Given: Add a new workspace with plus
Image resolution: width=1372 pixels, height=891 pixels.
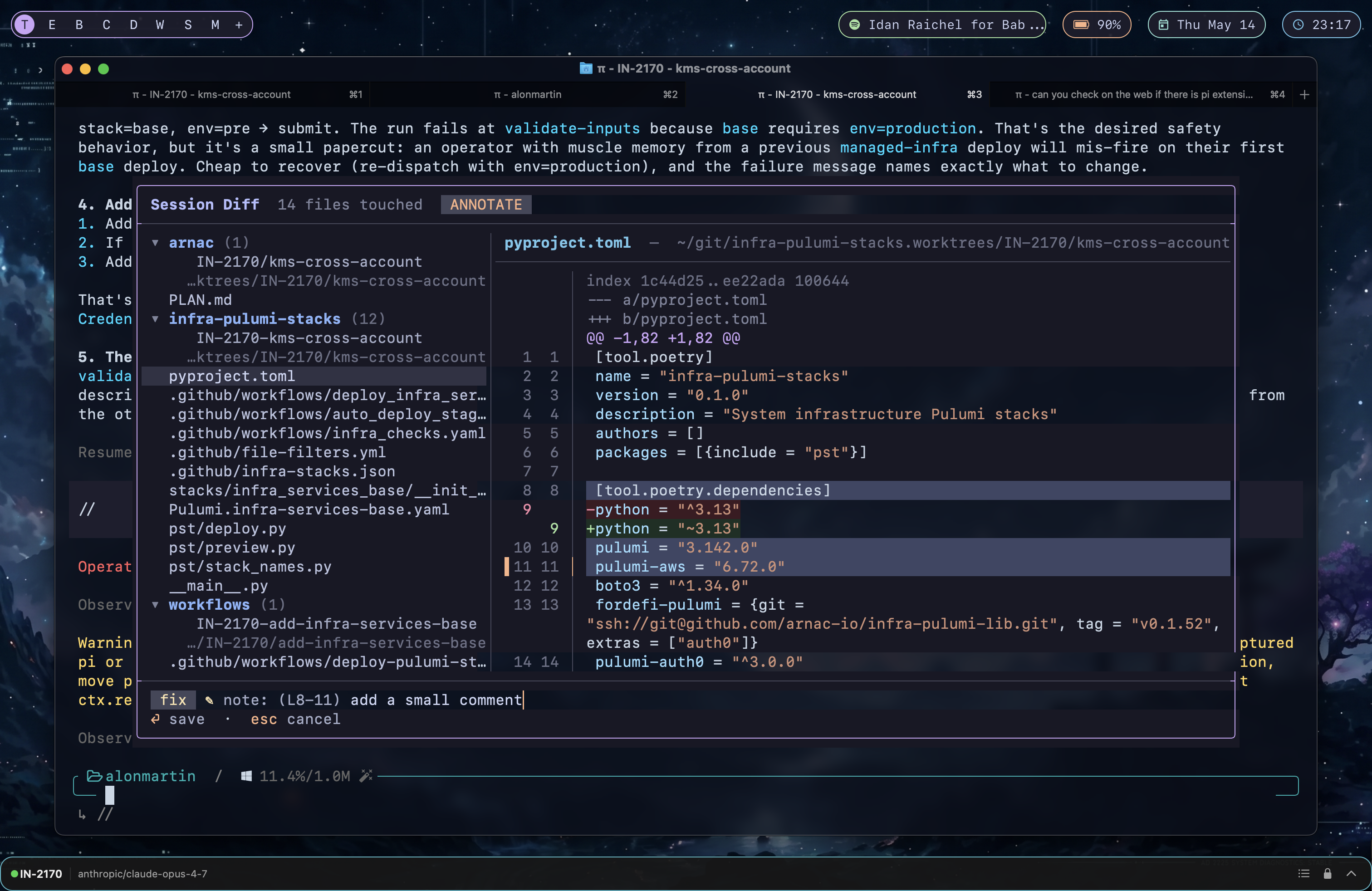Looking at the screenshot, I should click(239, 25).
